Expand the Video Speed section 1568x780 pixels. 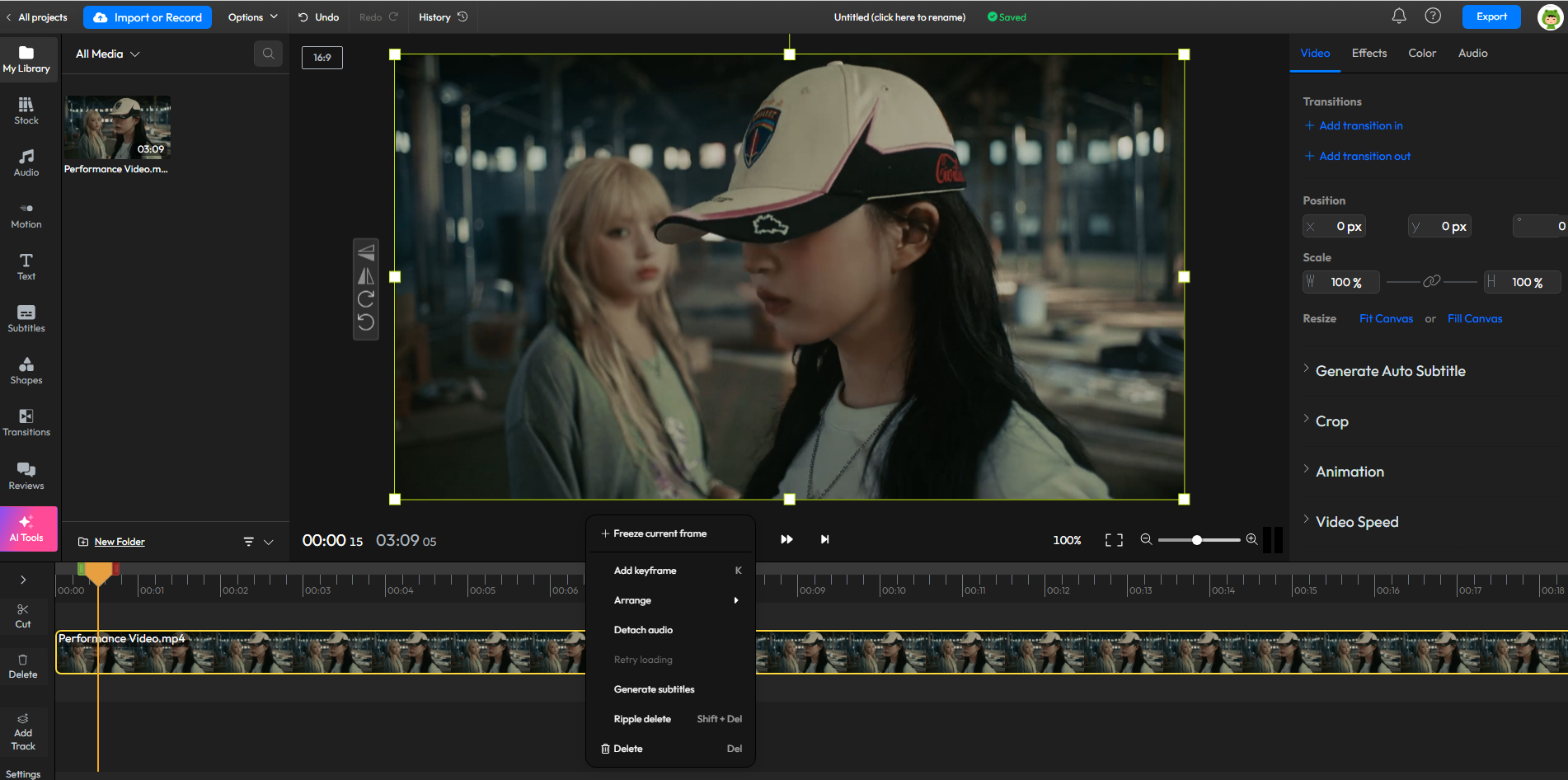click(x=1356, y=522)
